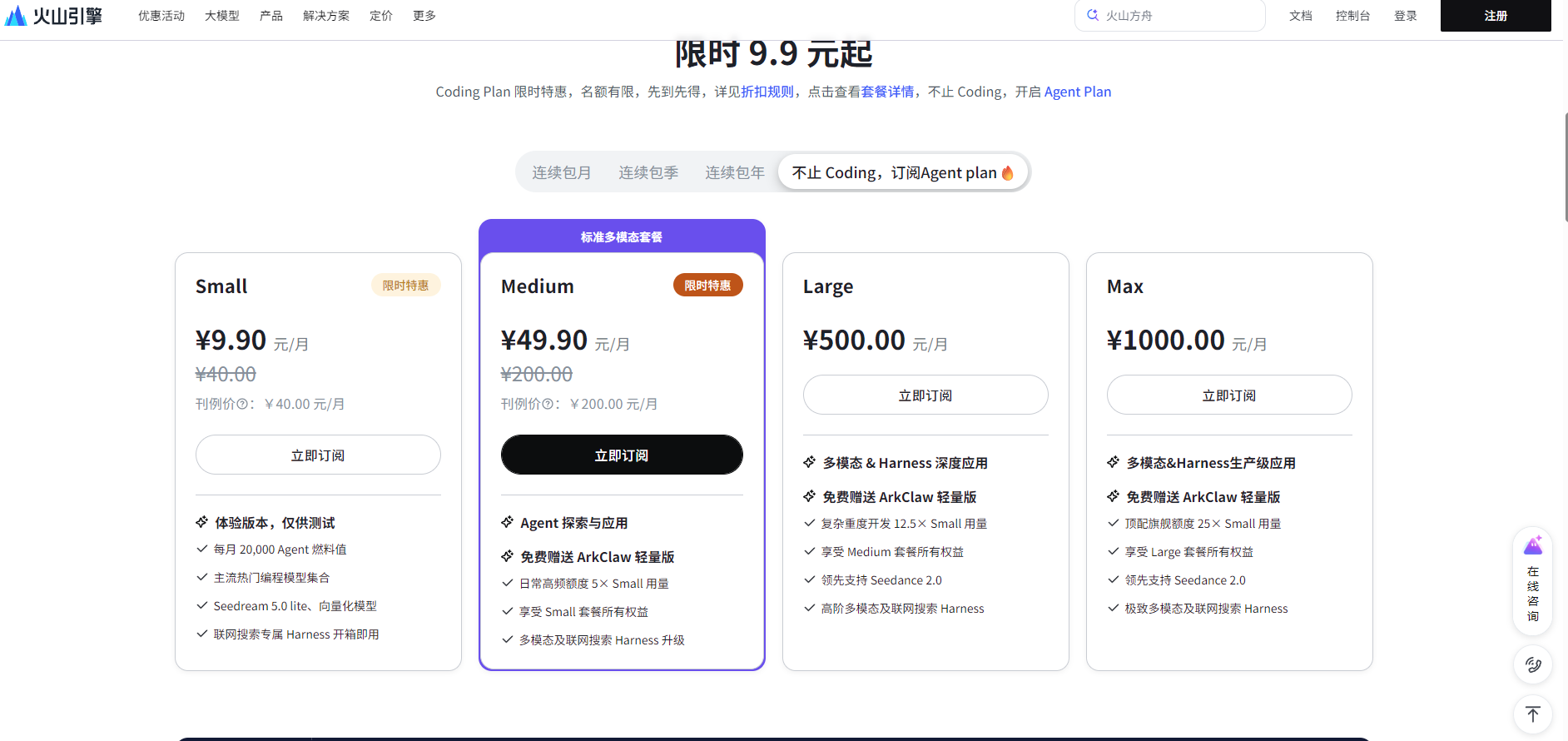Viewport: 1568px width, 741px height.
Task: Open the Agent Plan link
Action: coord(1078,92)
